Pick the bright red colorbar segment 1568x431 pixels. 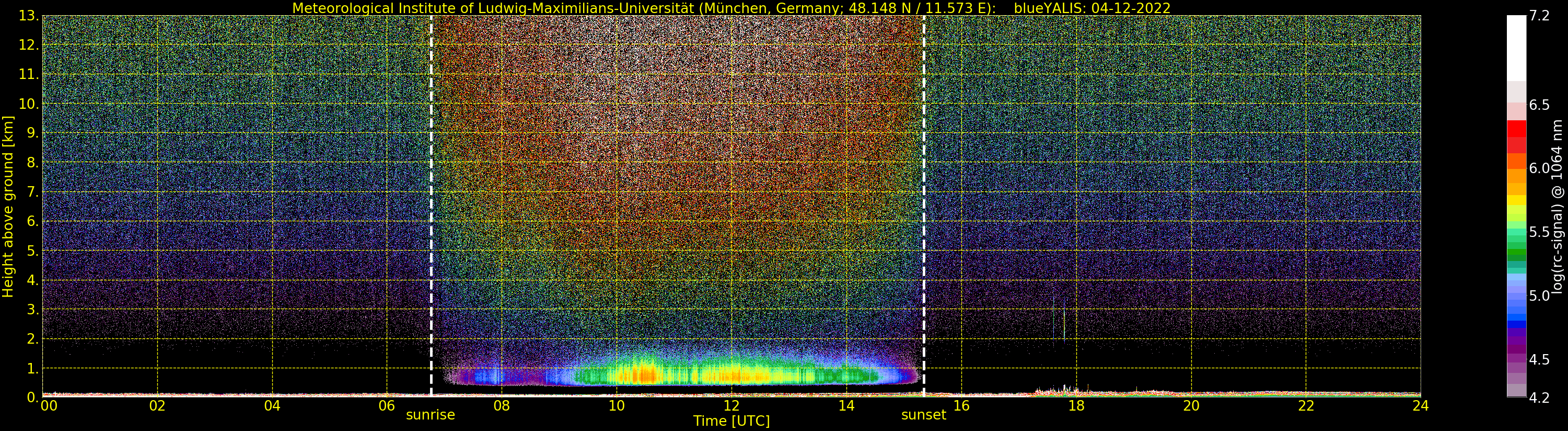click(x=1516, y=129)
